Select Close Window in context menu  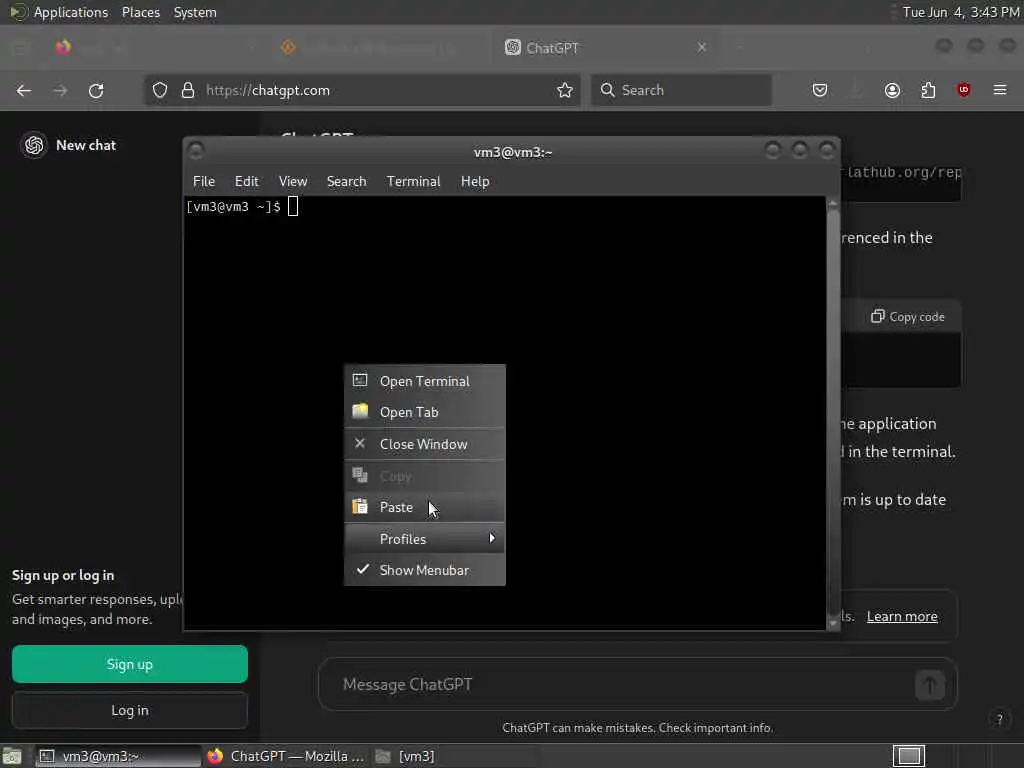(424, 444)
